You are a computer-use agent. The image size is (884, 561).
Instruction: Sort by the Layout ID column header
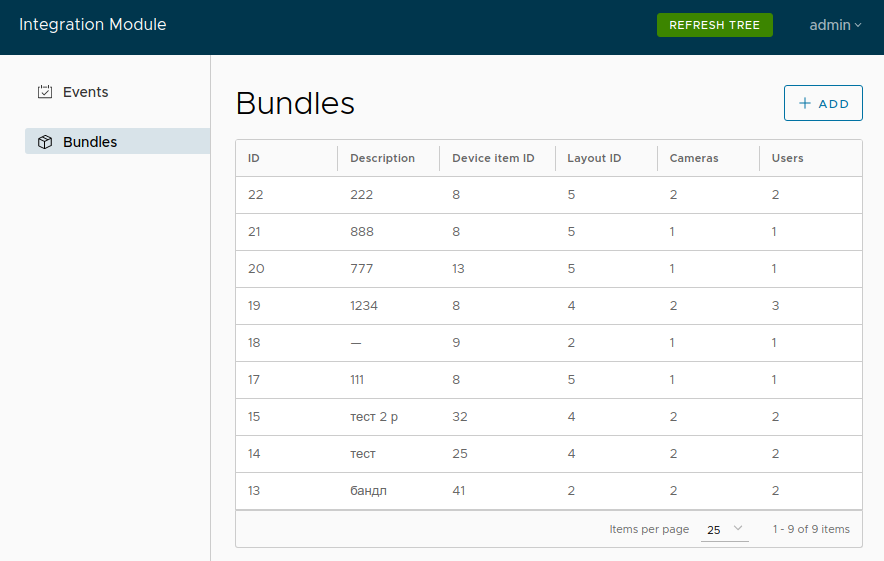594,158
